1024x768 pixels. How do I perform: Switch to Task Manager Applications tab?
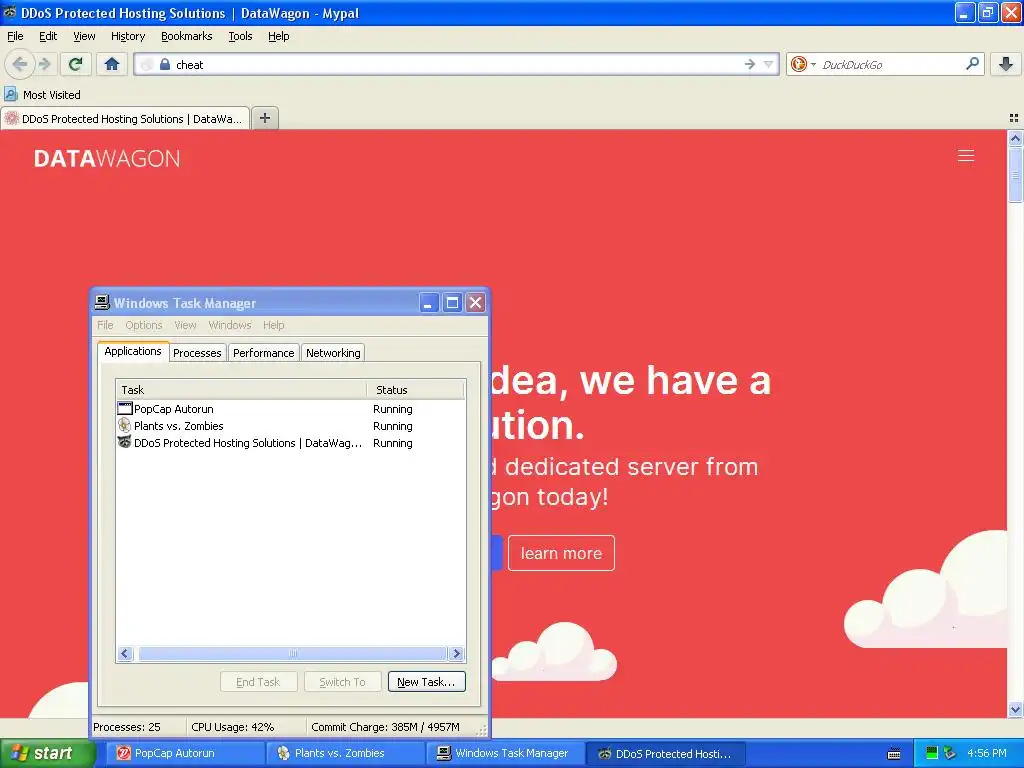(133, 351)
